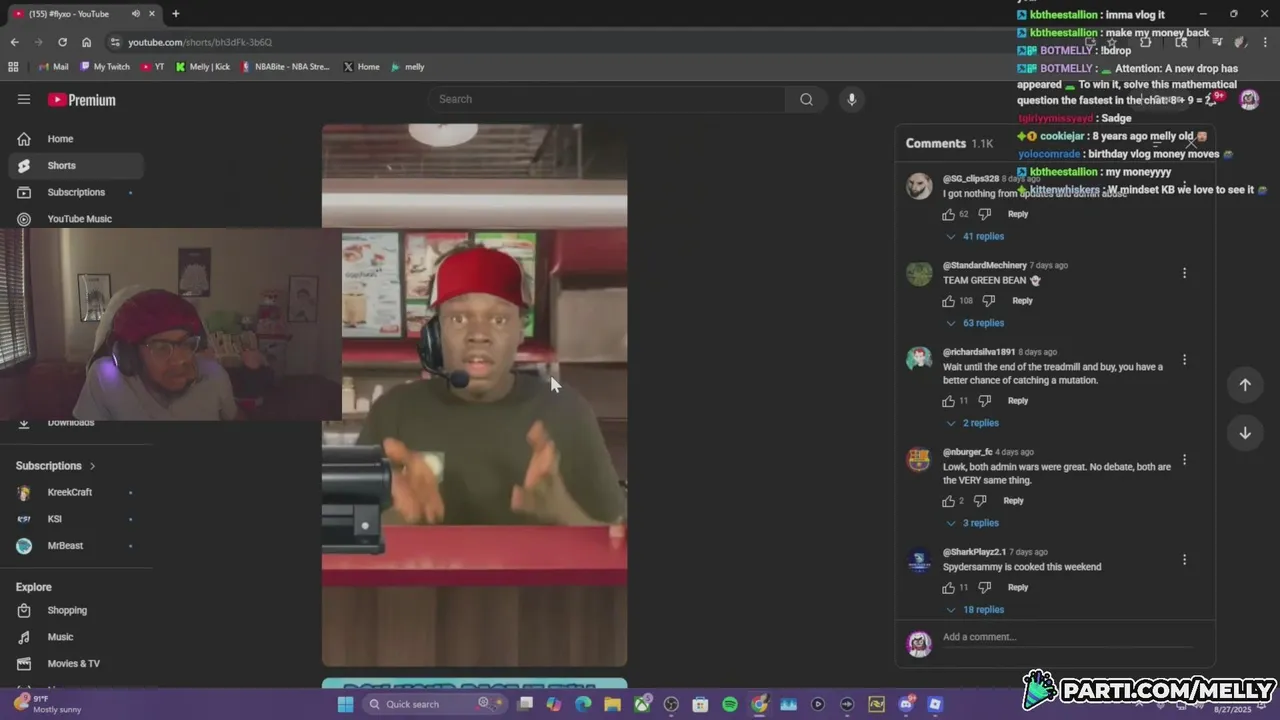Image resolution: width=1280 pixels, height=720 pixels.
Task: Open OBS Studio from the taskbar
Action: pos(671,704)
